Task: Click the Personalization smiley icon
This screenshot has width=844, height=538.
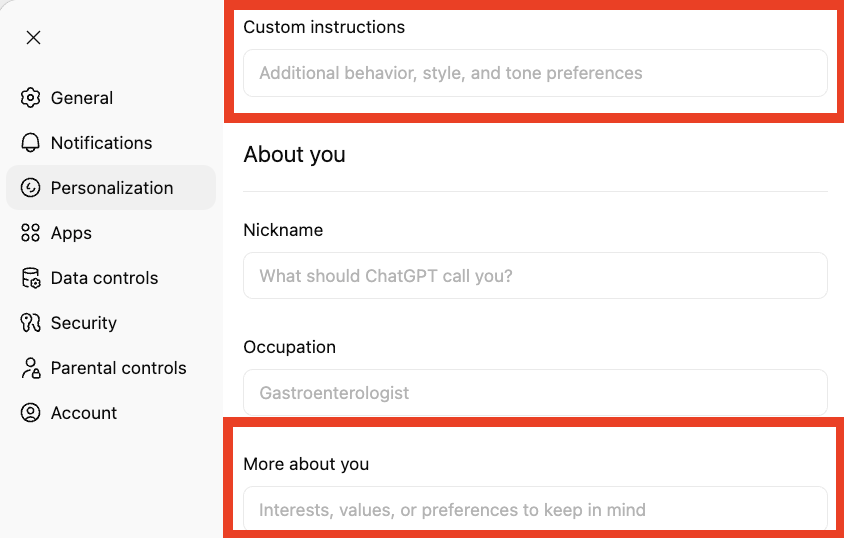Action: pyautogui.click(x=31, y=188)
